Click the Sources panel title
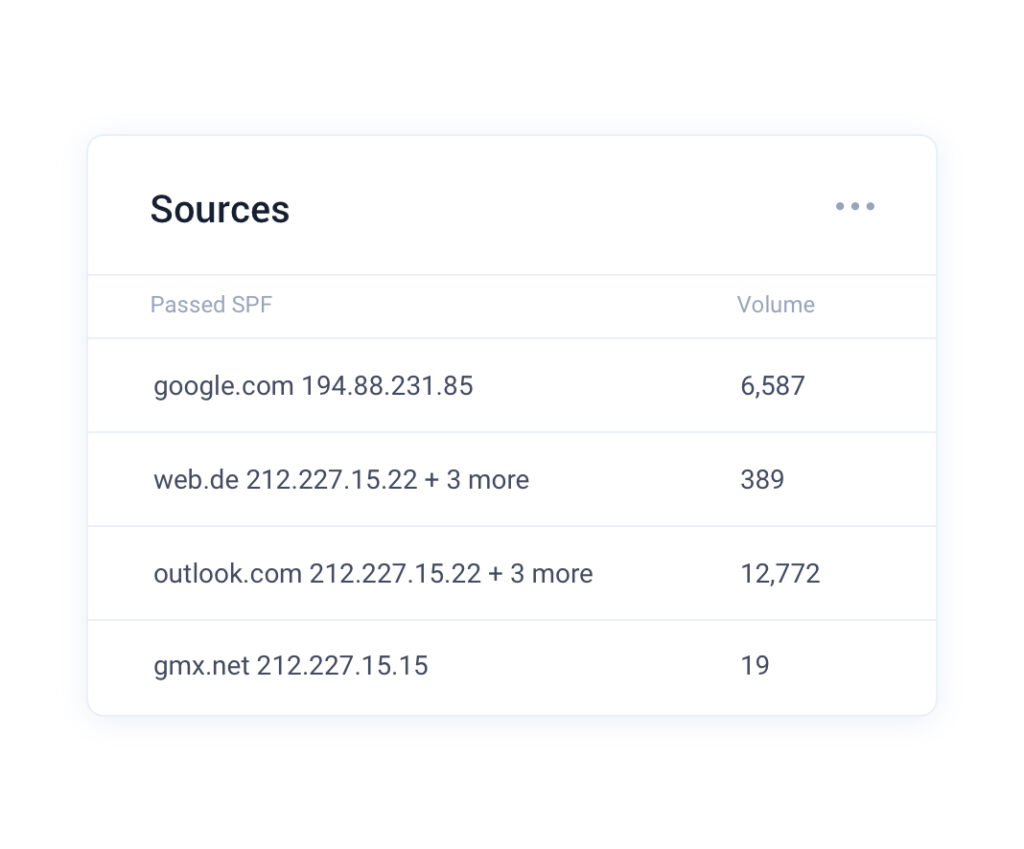 (220, 209)
